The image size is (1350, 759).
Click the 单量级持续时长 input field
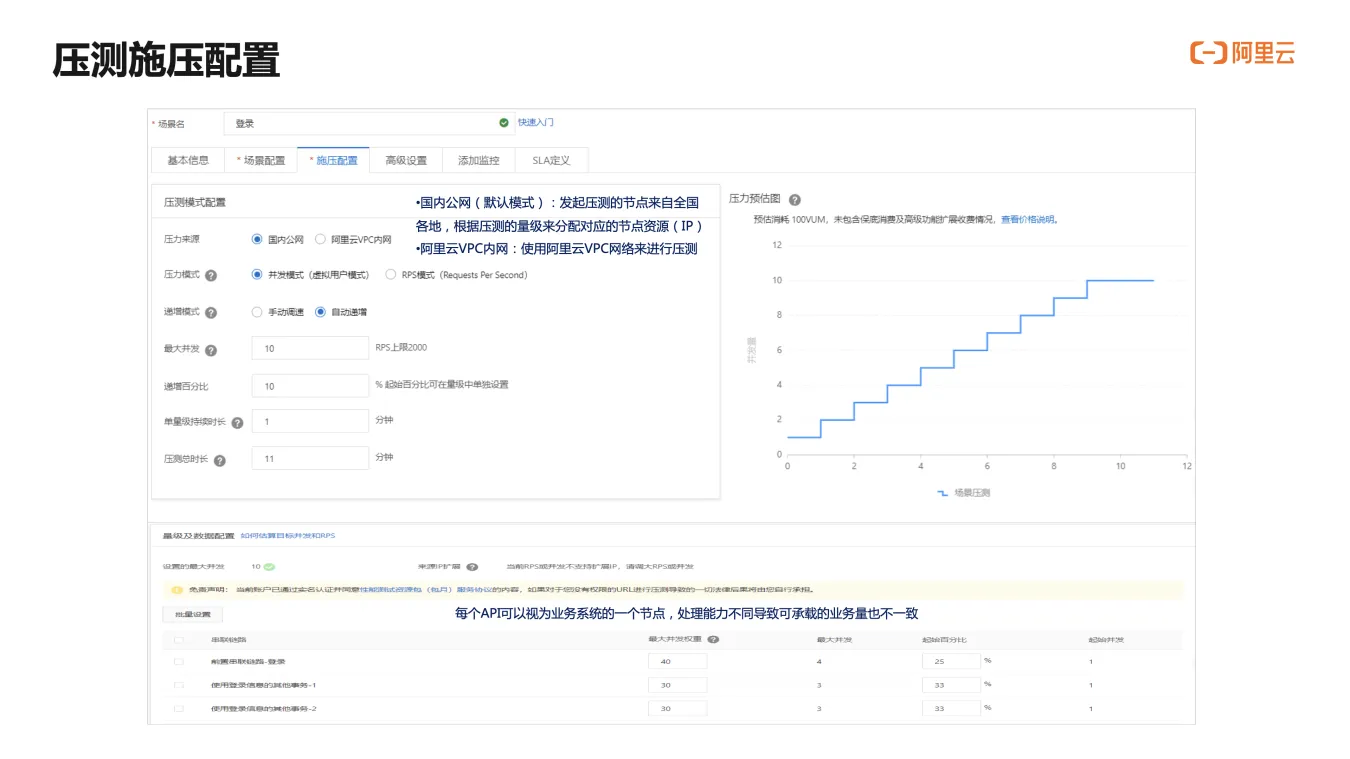310,421
